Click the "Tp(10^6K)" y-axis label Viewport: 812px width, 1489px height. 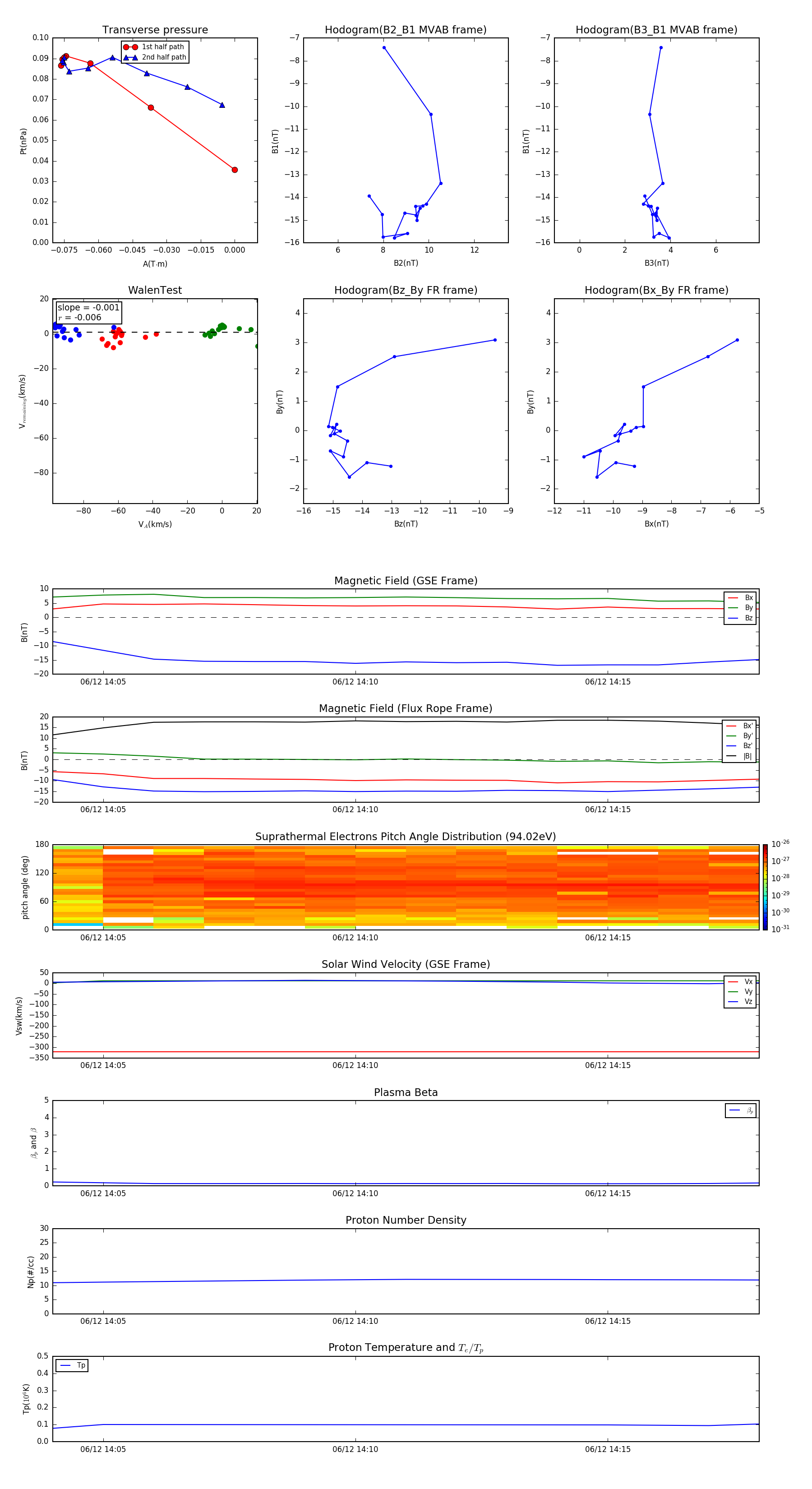tap(26, 1399)
